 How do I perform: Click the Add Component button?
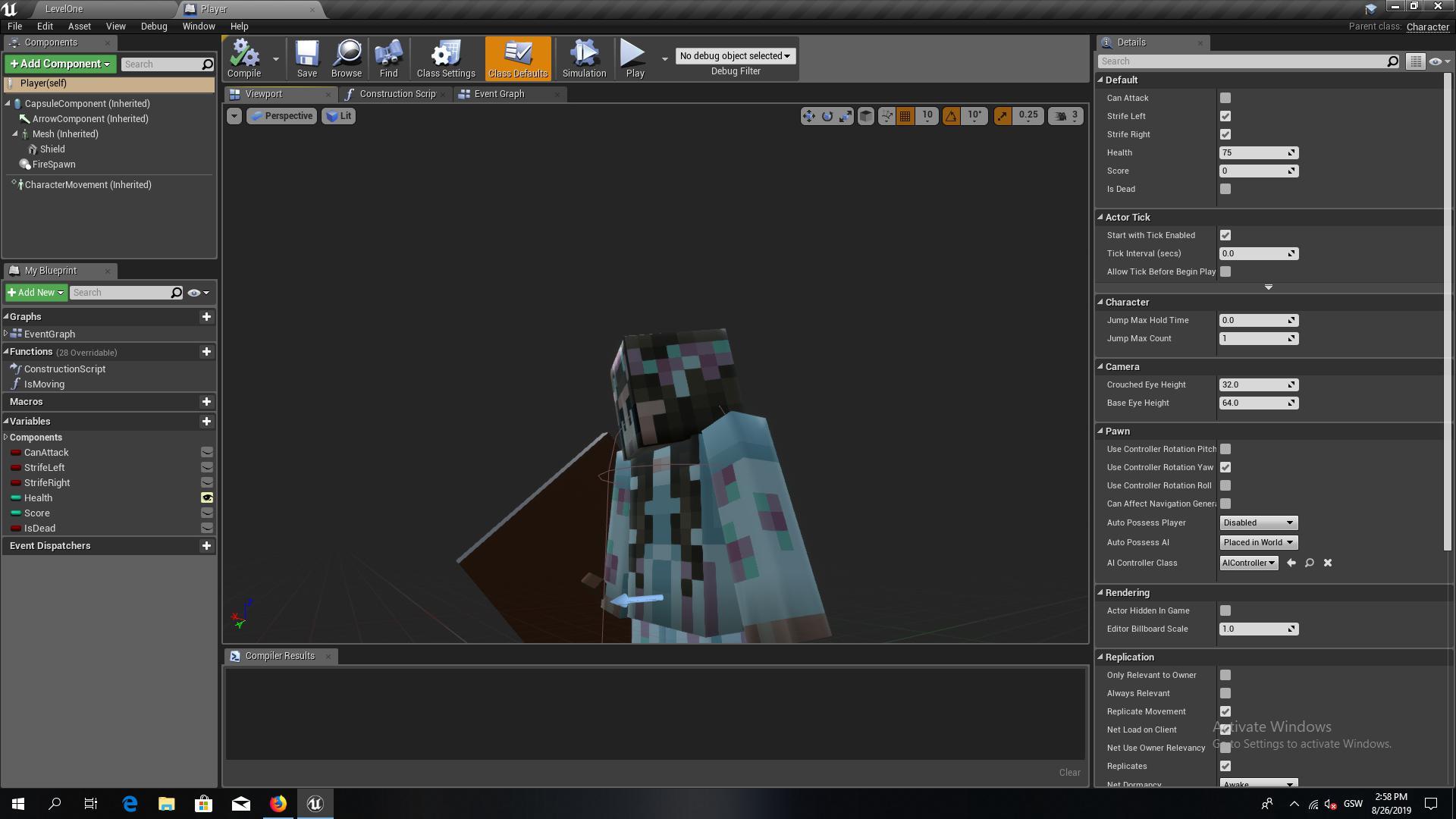60,64
